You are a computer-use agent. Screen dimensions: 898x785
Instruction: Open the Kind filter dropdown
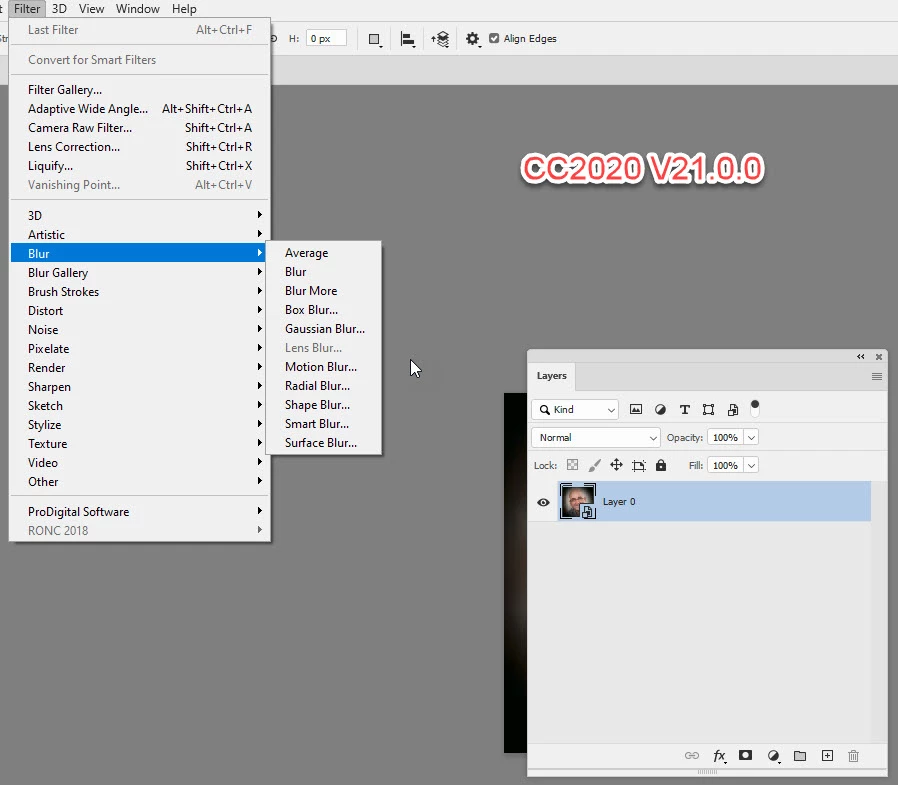coord(575,409)
